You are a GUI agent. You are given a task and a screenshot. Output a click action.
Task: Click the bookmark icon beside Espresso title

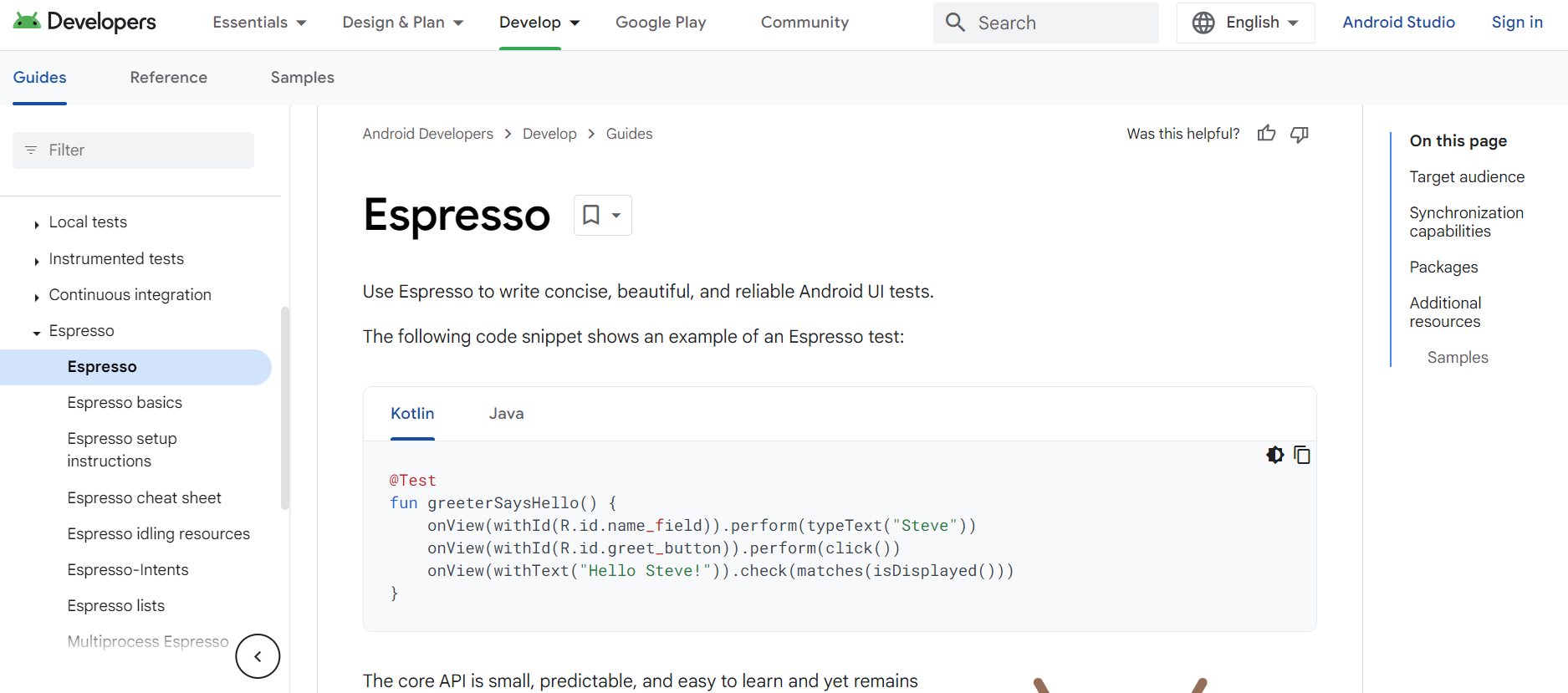coord(592,215)
